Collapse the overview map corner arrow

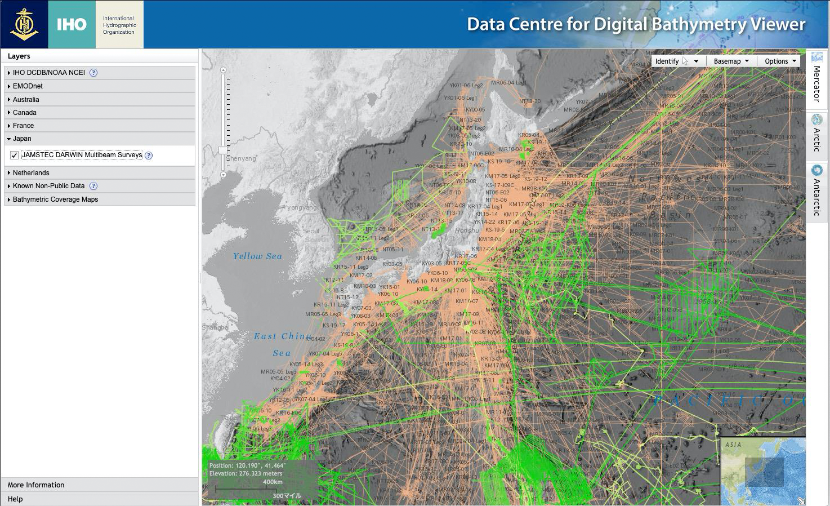click(x=801, y=500)
